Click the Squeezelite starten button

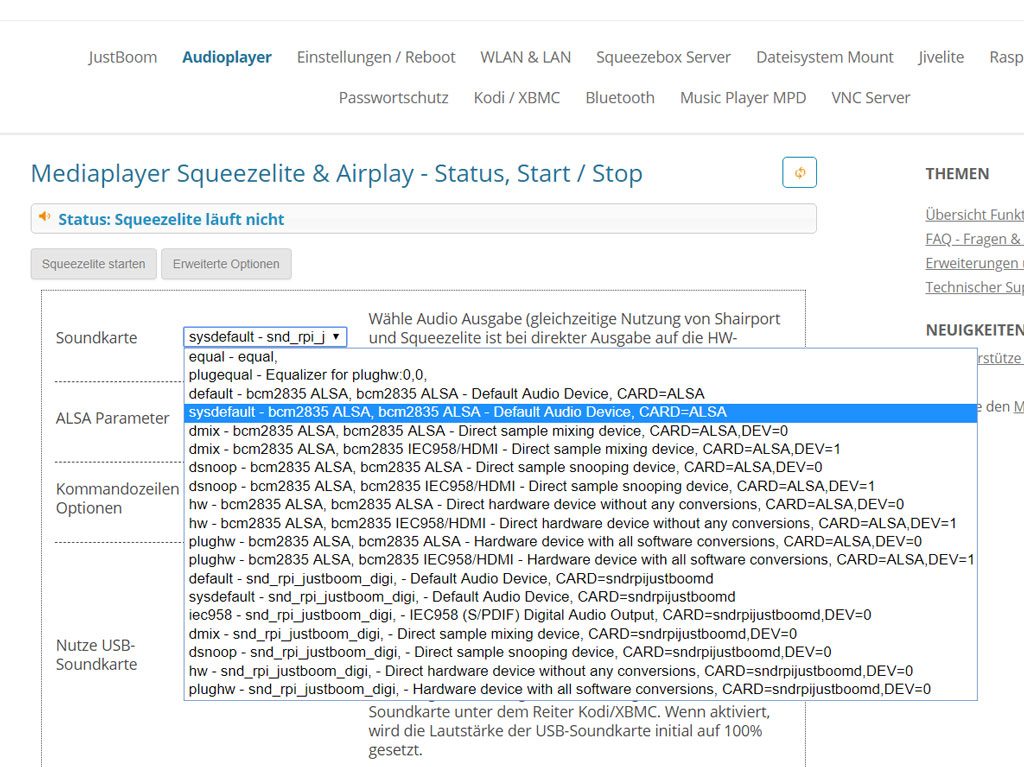pos(93,264)
